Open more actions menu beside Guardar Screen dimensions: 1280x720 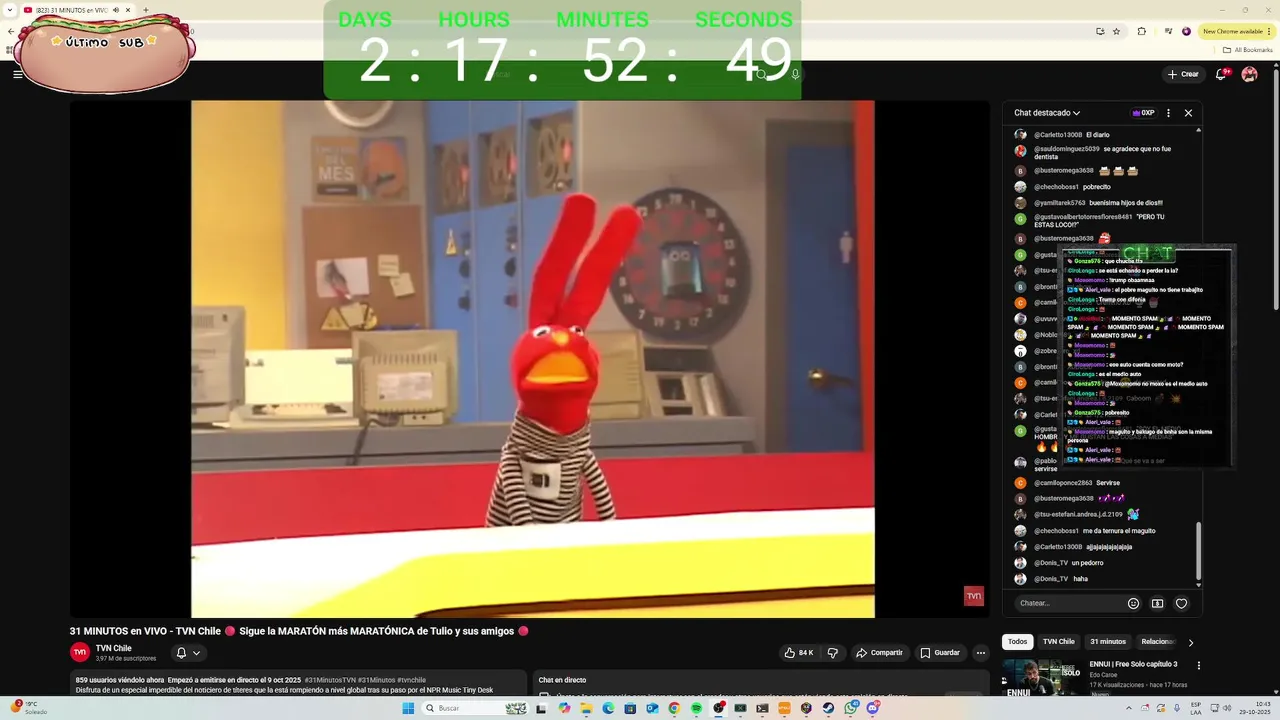(x=981, y=653)
